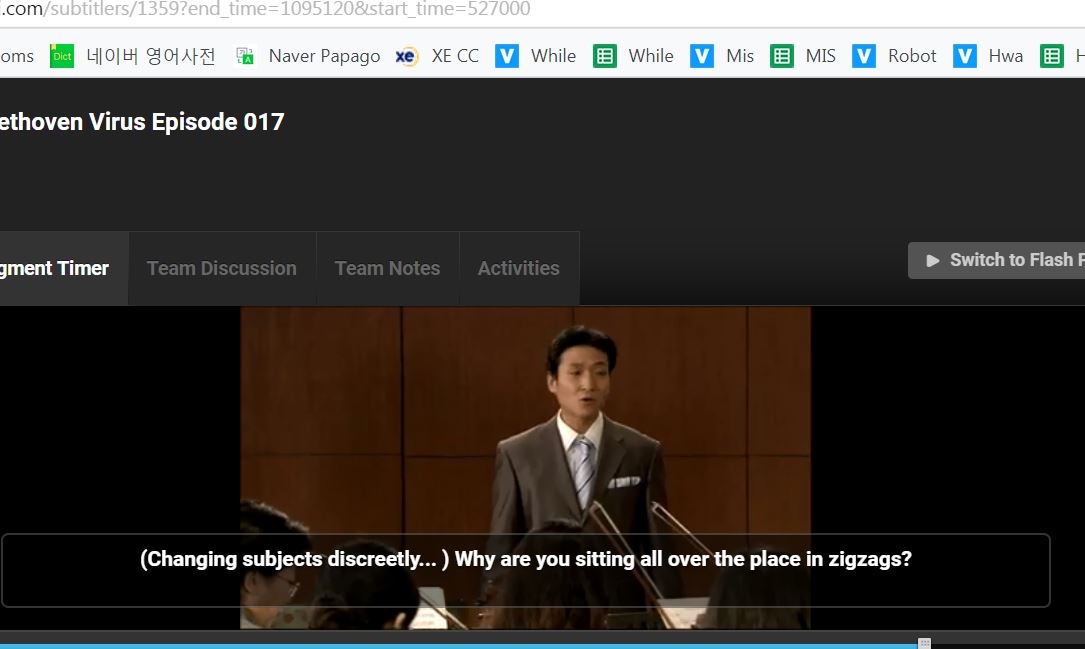Open the Hwa bookmark label
Image resolution: width=1085 pixels, height=649 pixels.
[1006, 56]
